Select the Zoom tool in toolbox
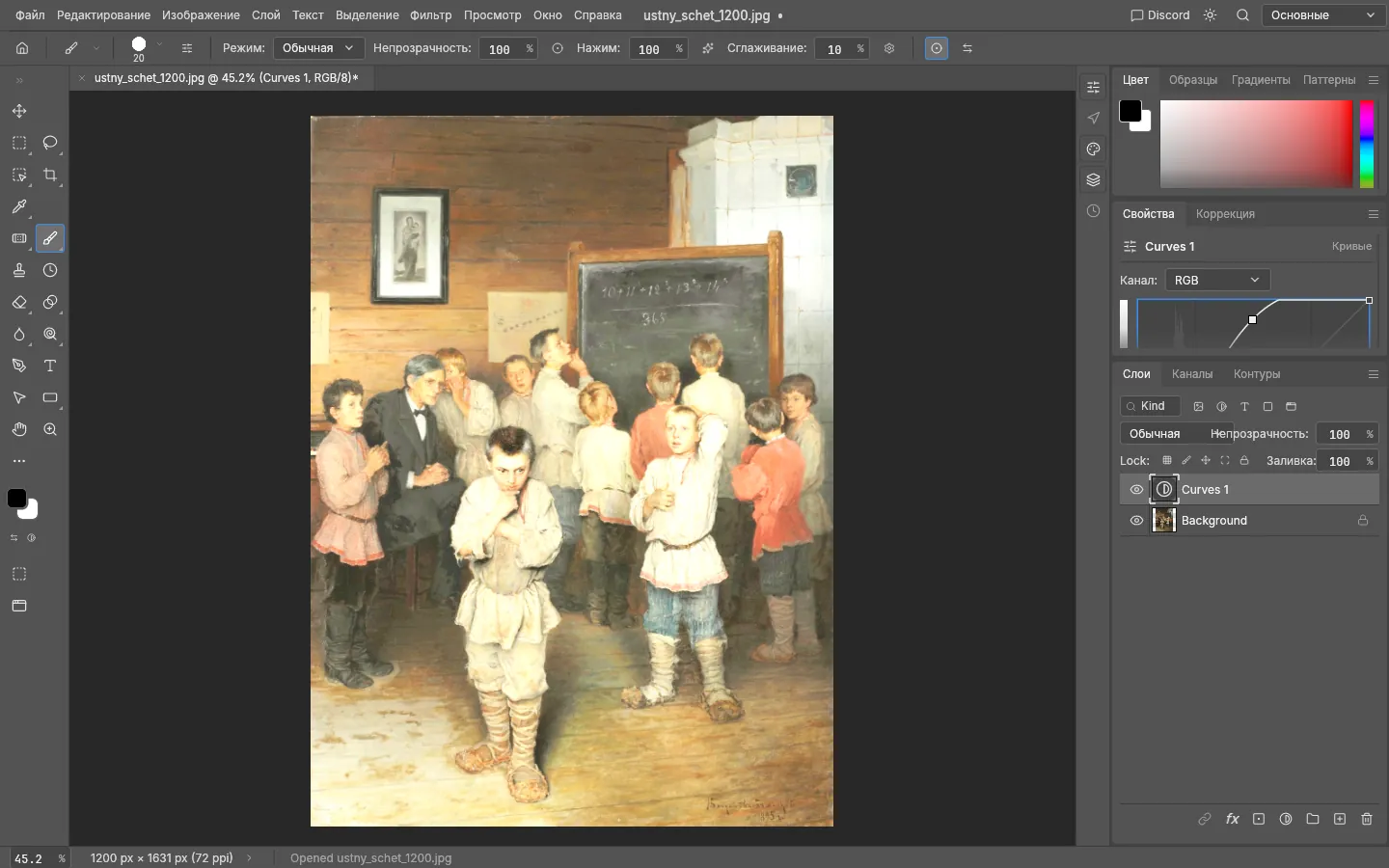Viewport: 1389px width, 868px height. (x=50, y=429)
